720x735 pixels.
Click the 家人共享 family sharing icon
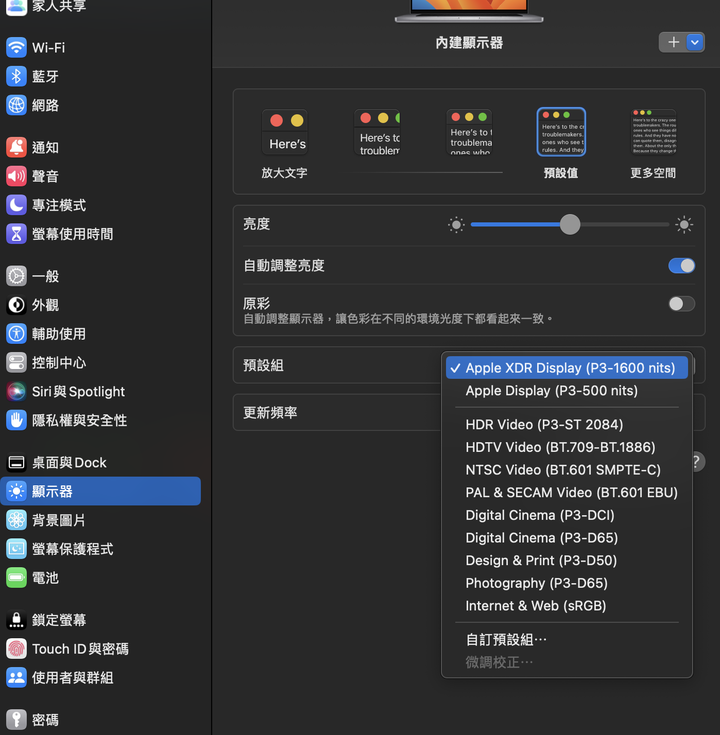[16, 7]
